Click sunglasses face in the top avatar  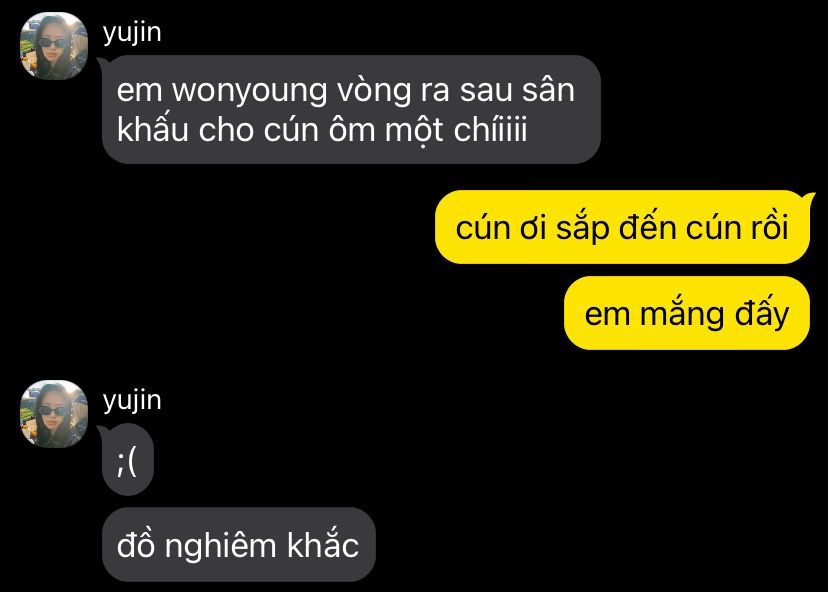coord(53,44)
